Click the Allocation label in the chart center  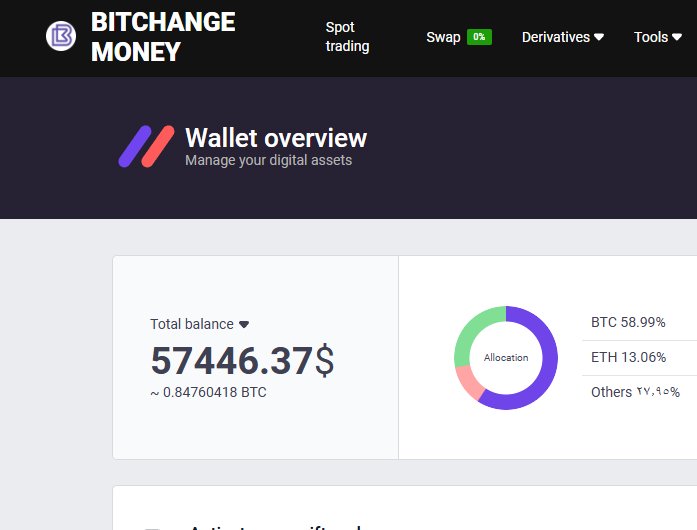pos(506,357)
